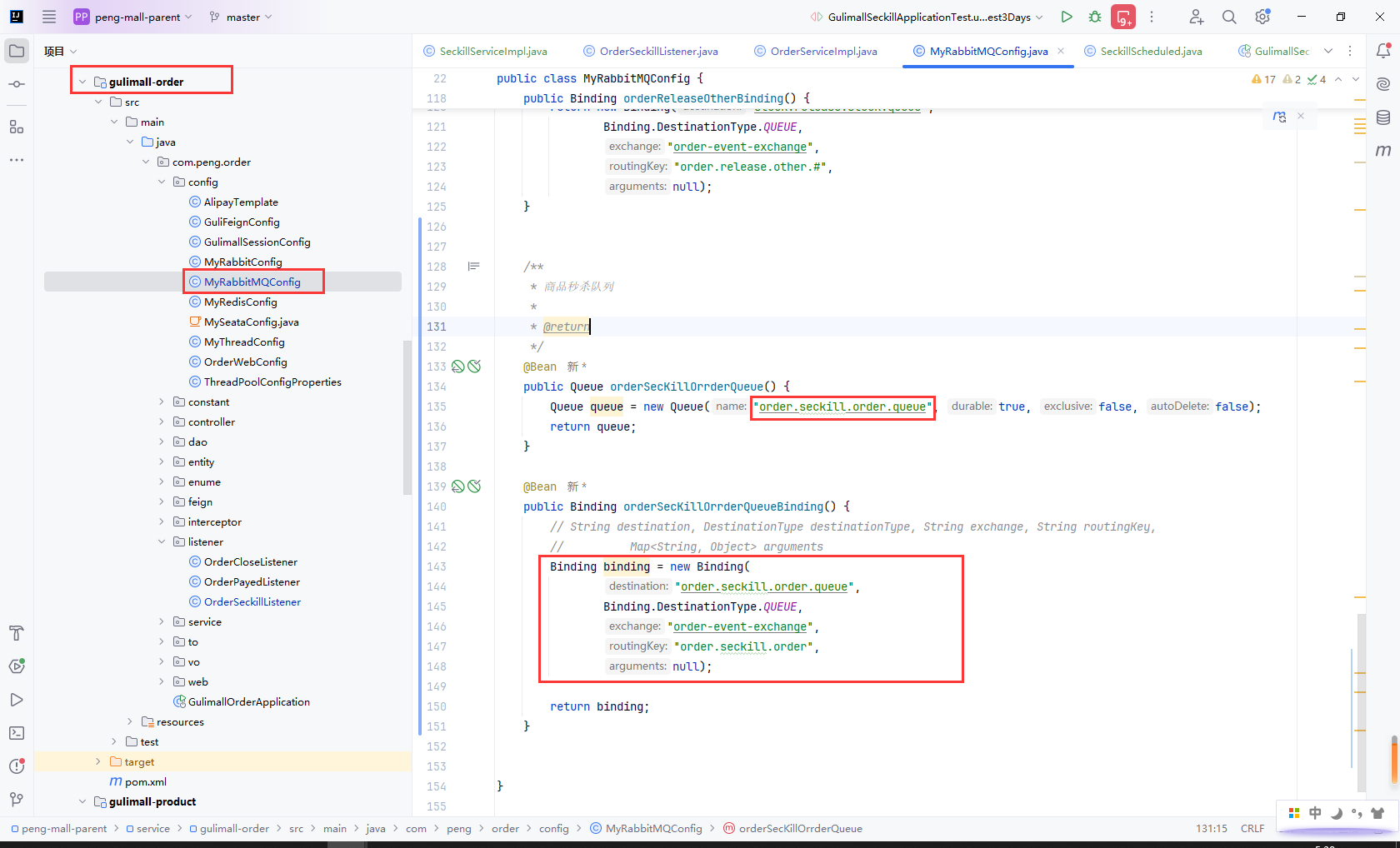Expand the resources folder

[x=130, y=721]
